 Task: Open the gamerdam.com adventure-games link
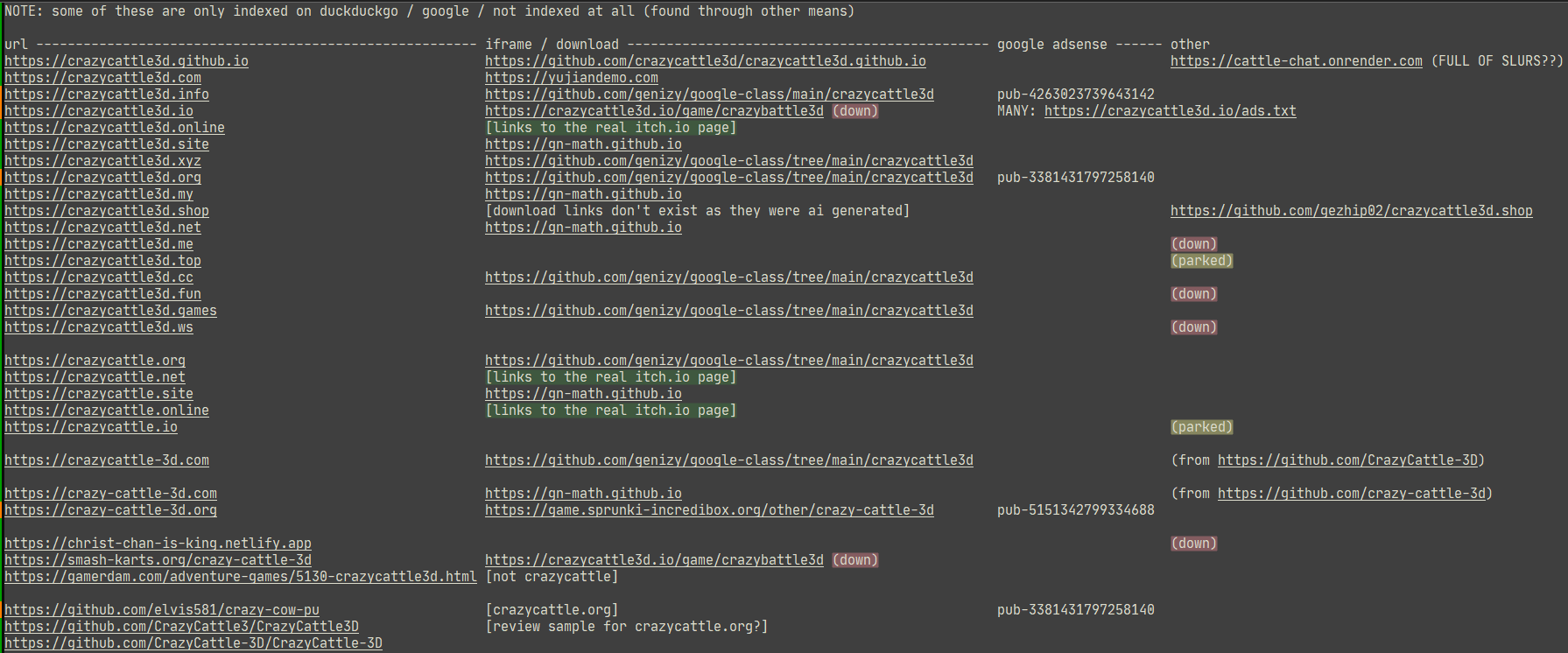pos(241,577)
